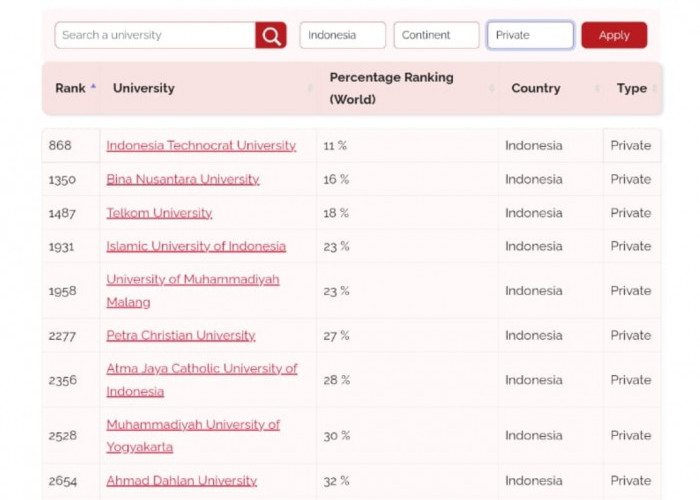Screen dimensions: 700x500
Task: Sort by Percentage Ranking (World) header
Action: (x=408, y=88)
